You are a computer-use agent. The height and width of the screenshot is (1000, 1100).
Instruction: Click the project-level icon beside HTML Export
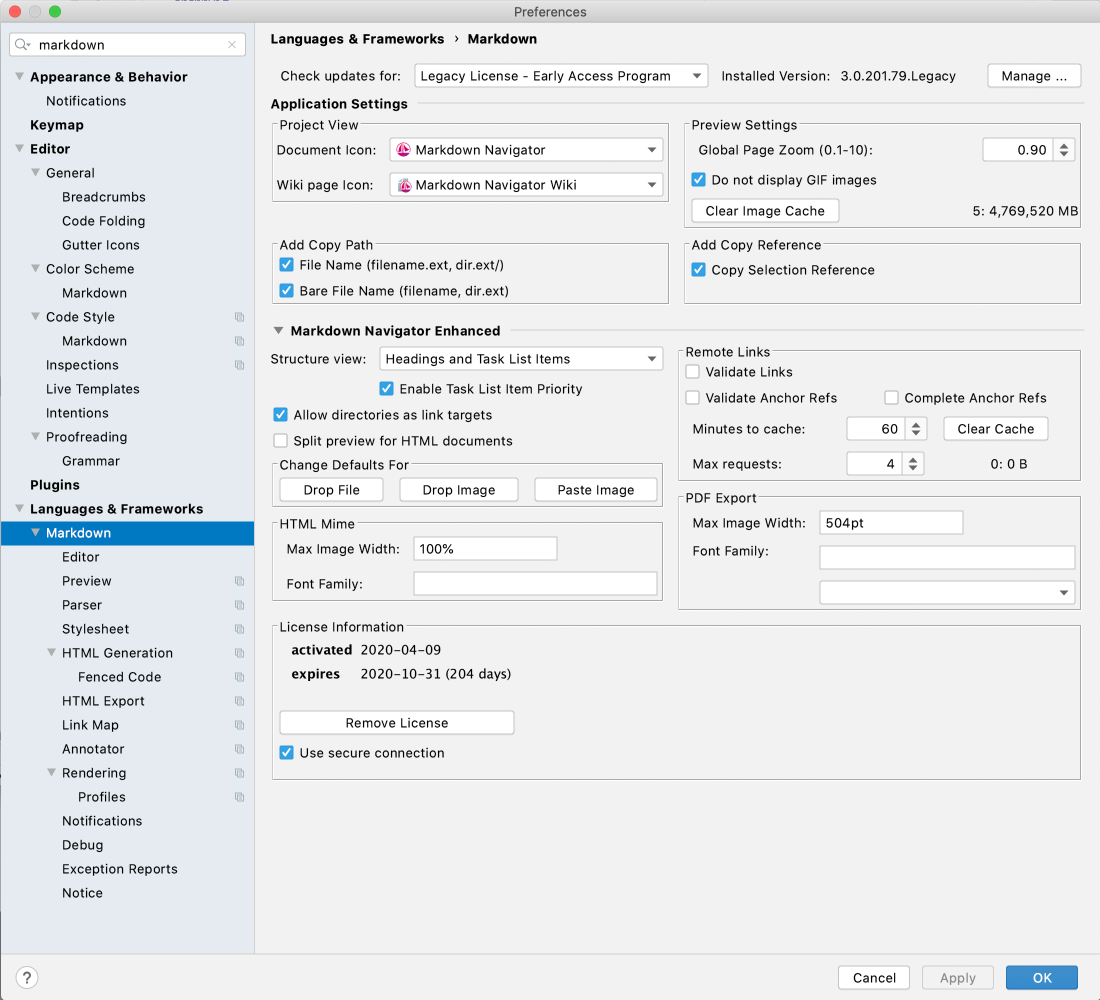click(x=239, y=701)
